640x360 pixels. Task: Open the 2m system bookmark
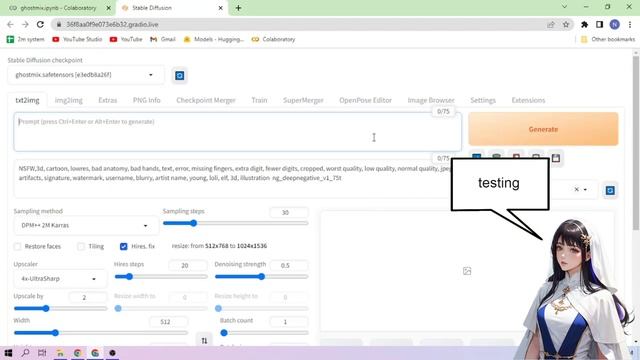(26, 39)
